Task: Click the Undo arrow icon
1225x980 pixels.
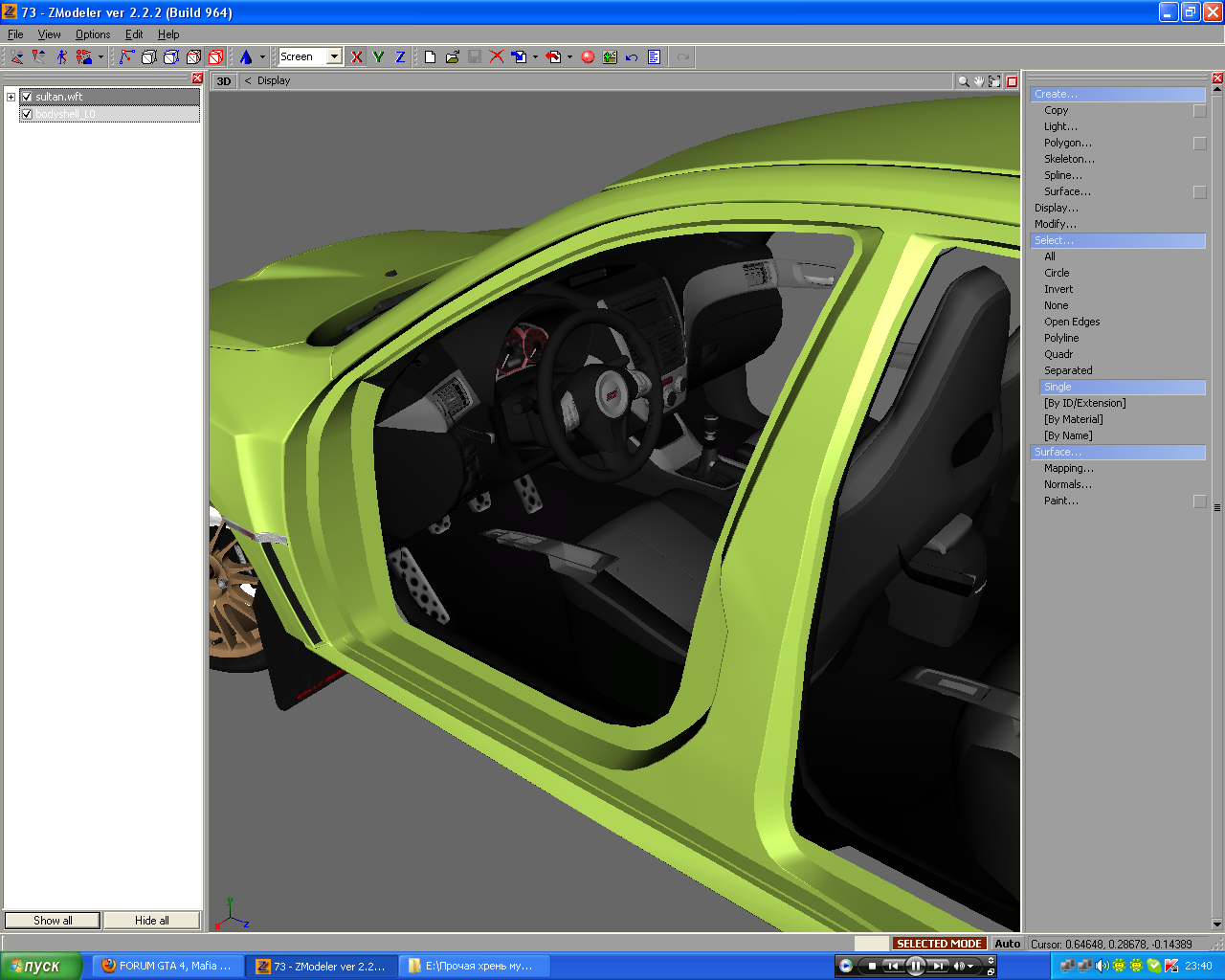Action: click(632, 57)
